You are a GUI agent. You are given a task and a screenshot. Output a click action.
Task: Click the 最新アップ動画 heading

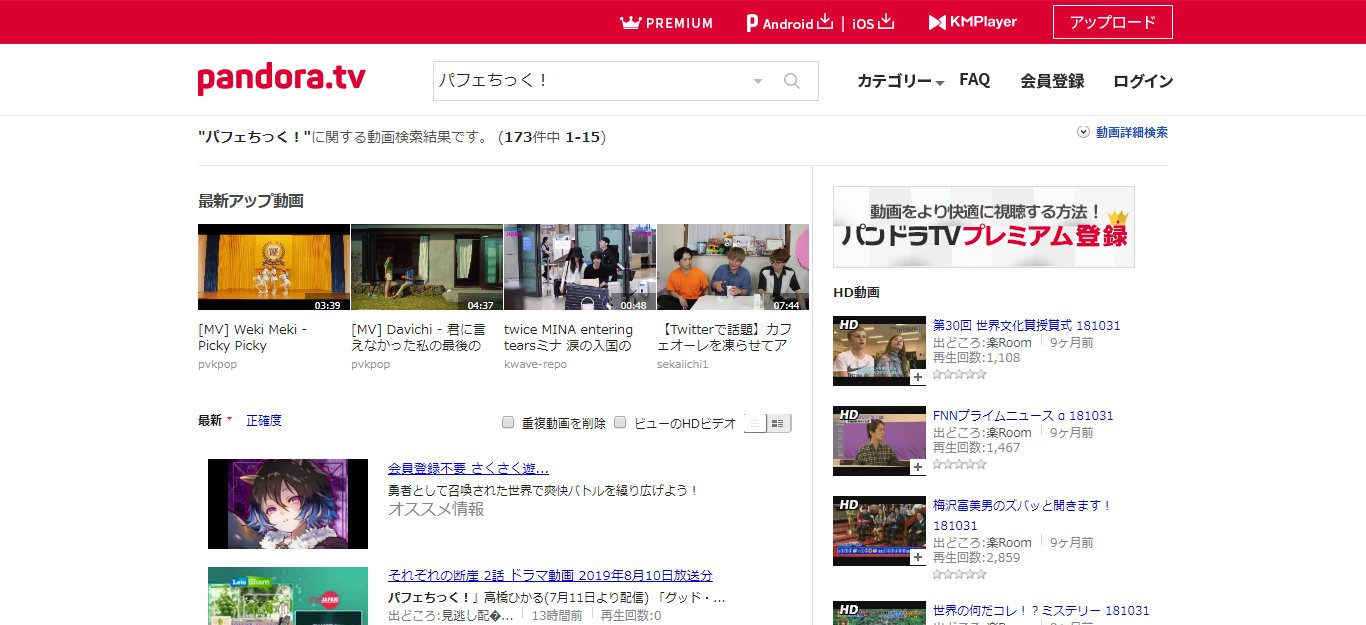click(x=251, y=200)
